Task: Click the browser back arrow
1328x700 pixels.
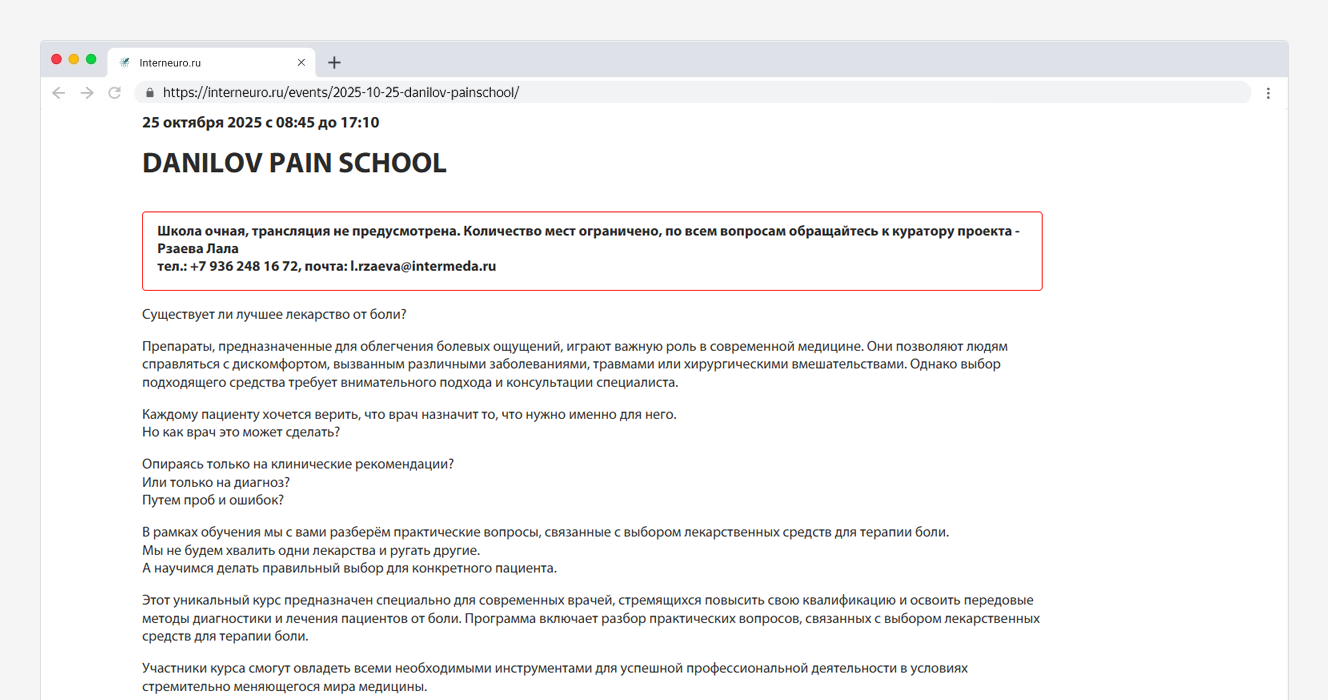Action: point(58,92)
